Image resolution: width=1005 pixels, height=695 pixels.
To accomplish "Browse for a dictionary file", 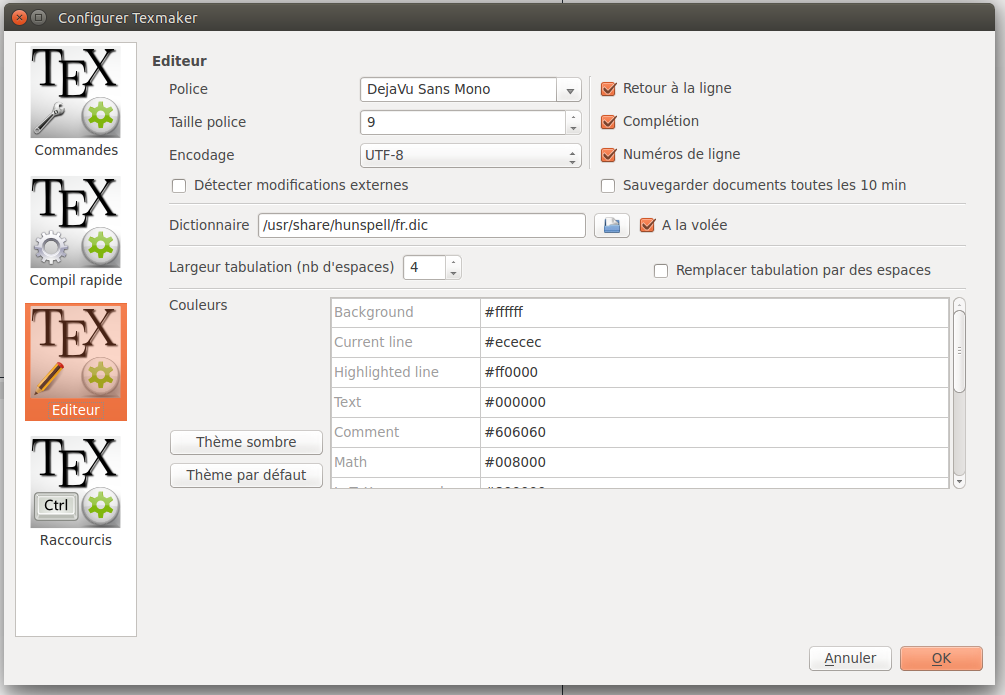I will (611, 225).
